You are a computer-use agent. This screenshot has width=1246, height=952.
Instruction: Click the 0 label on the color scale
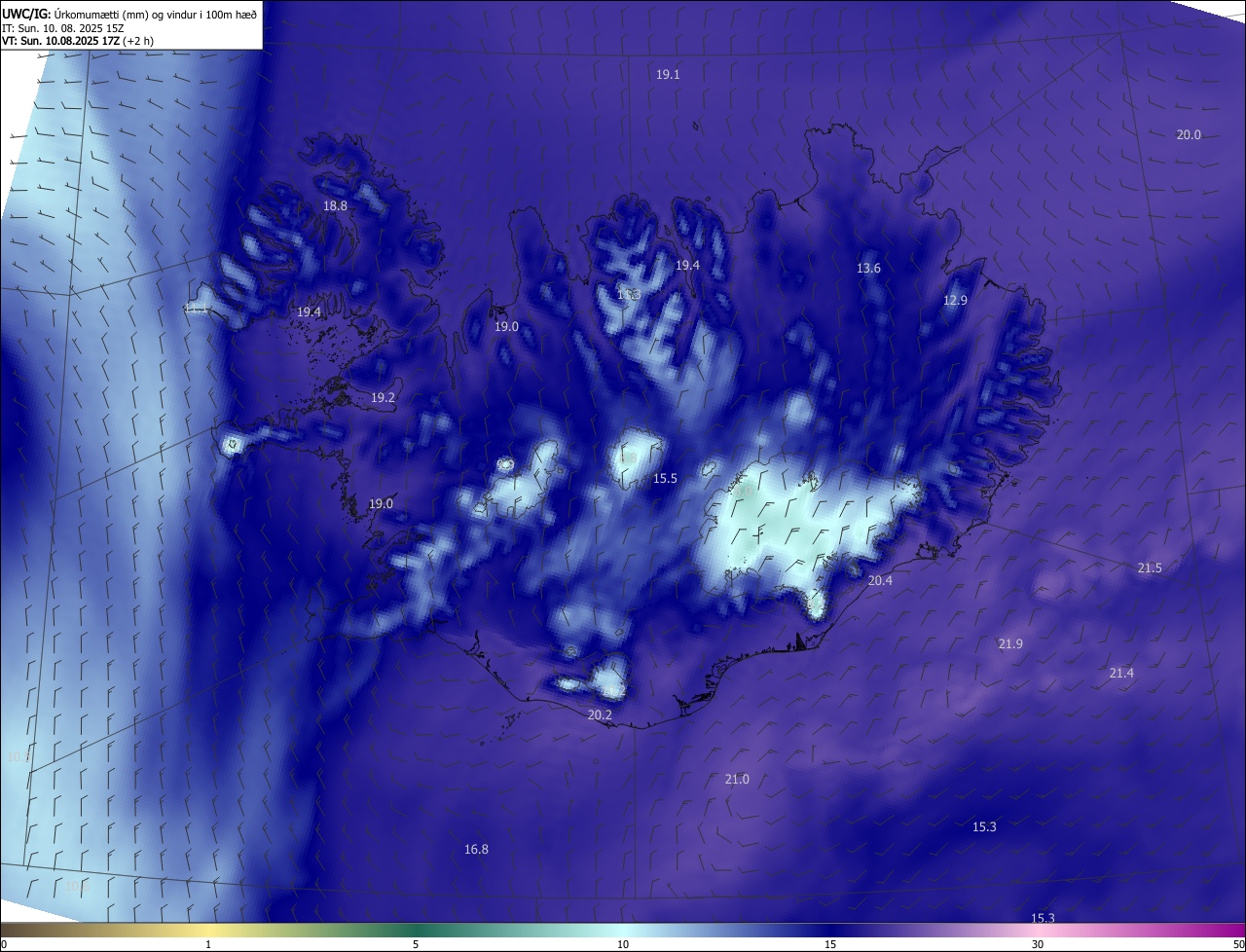[4, 944]
